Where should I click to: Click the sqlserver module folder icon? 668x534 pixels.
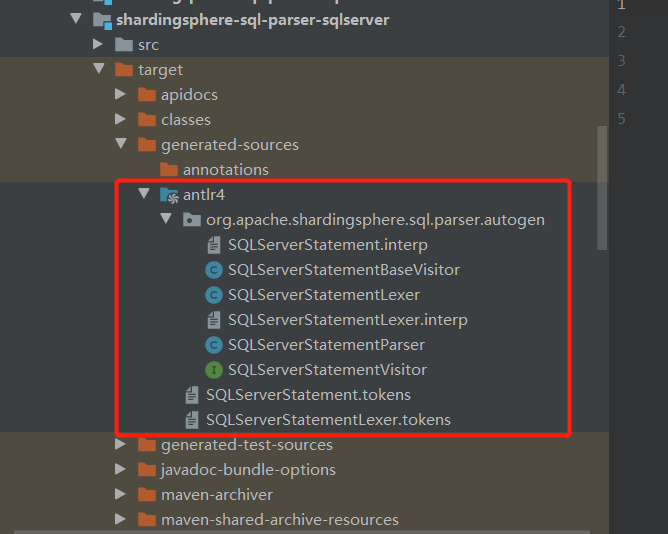click(102, 20)
